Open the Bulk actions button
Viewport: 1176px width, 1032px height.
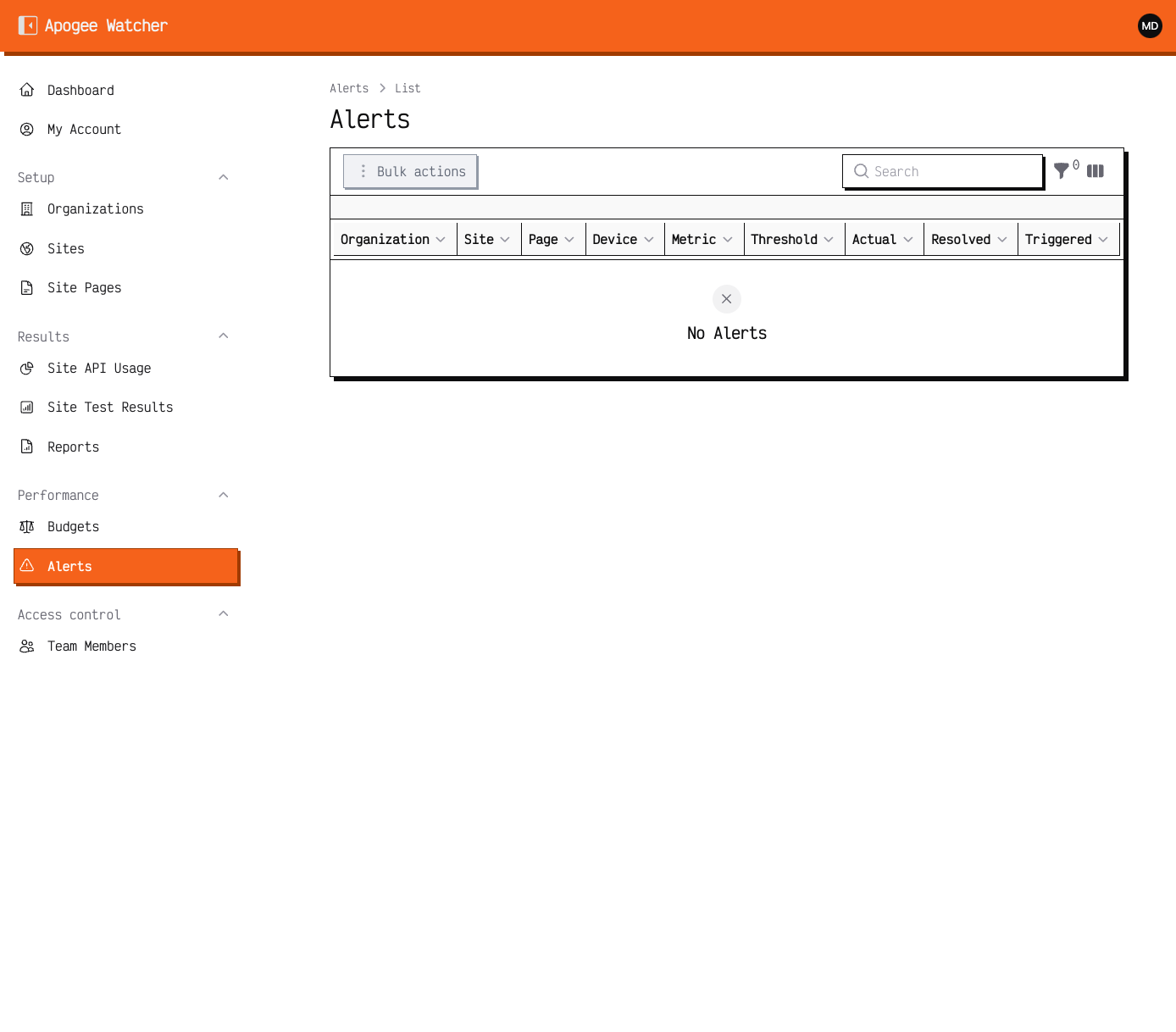(410, 171)
